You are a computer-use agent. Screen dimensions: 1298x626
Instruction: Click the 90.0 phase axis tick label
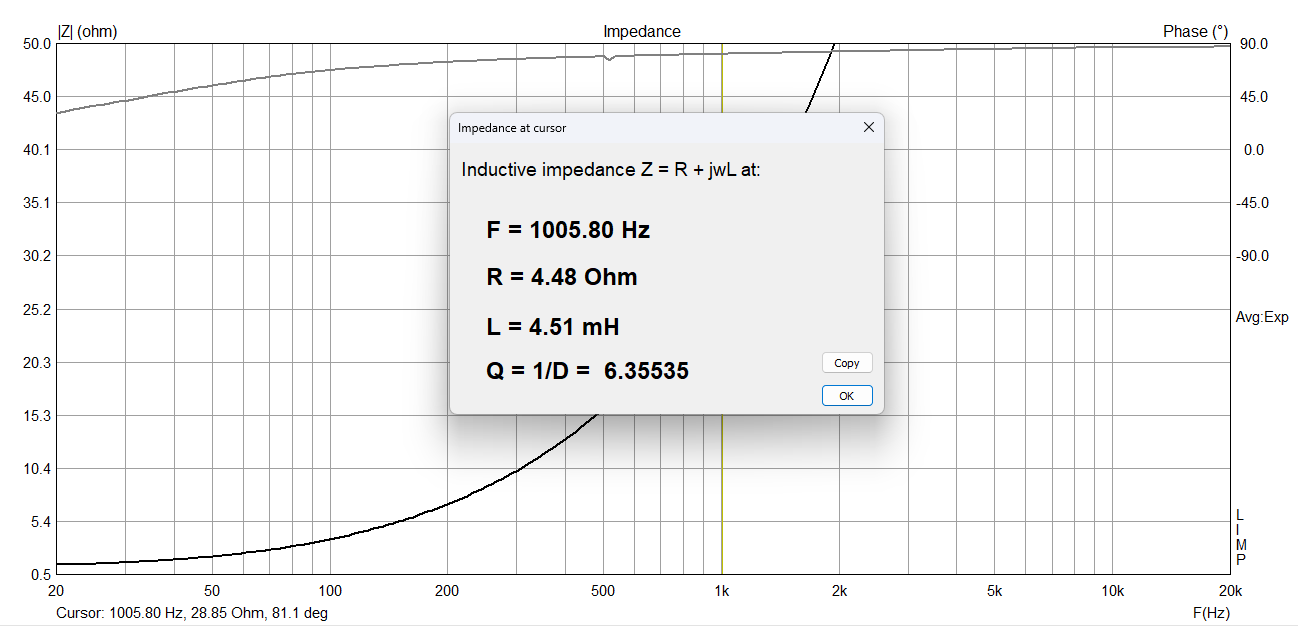(1254, 44)
